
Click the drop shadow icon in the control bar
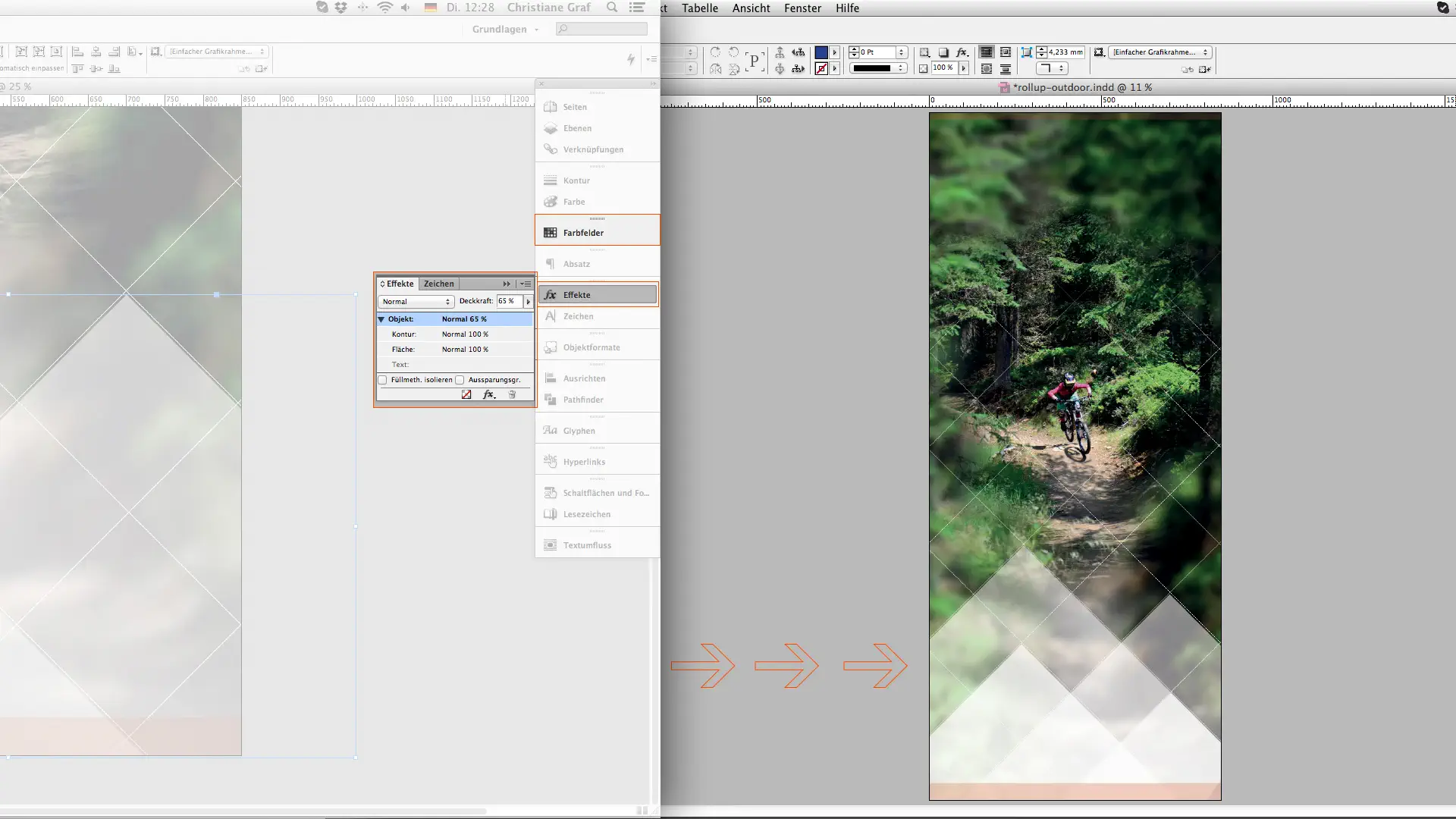[943, 52]
